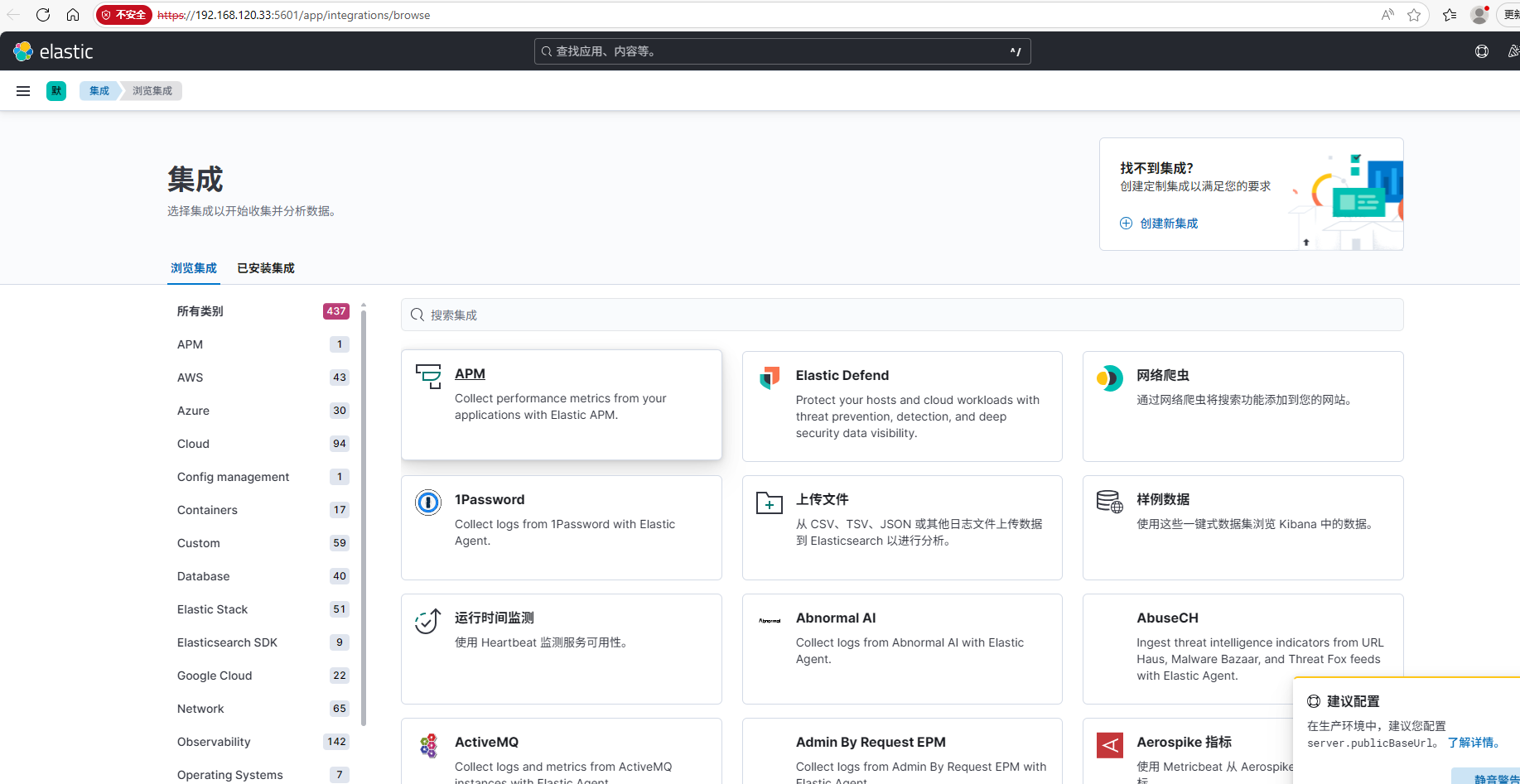Click inside the 搜索集成 search field
Viewport: 1520px width, 784px height.
[x=901, y=315]
